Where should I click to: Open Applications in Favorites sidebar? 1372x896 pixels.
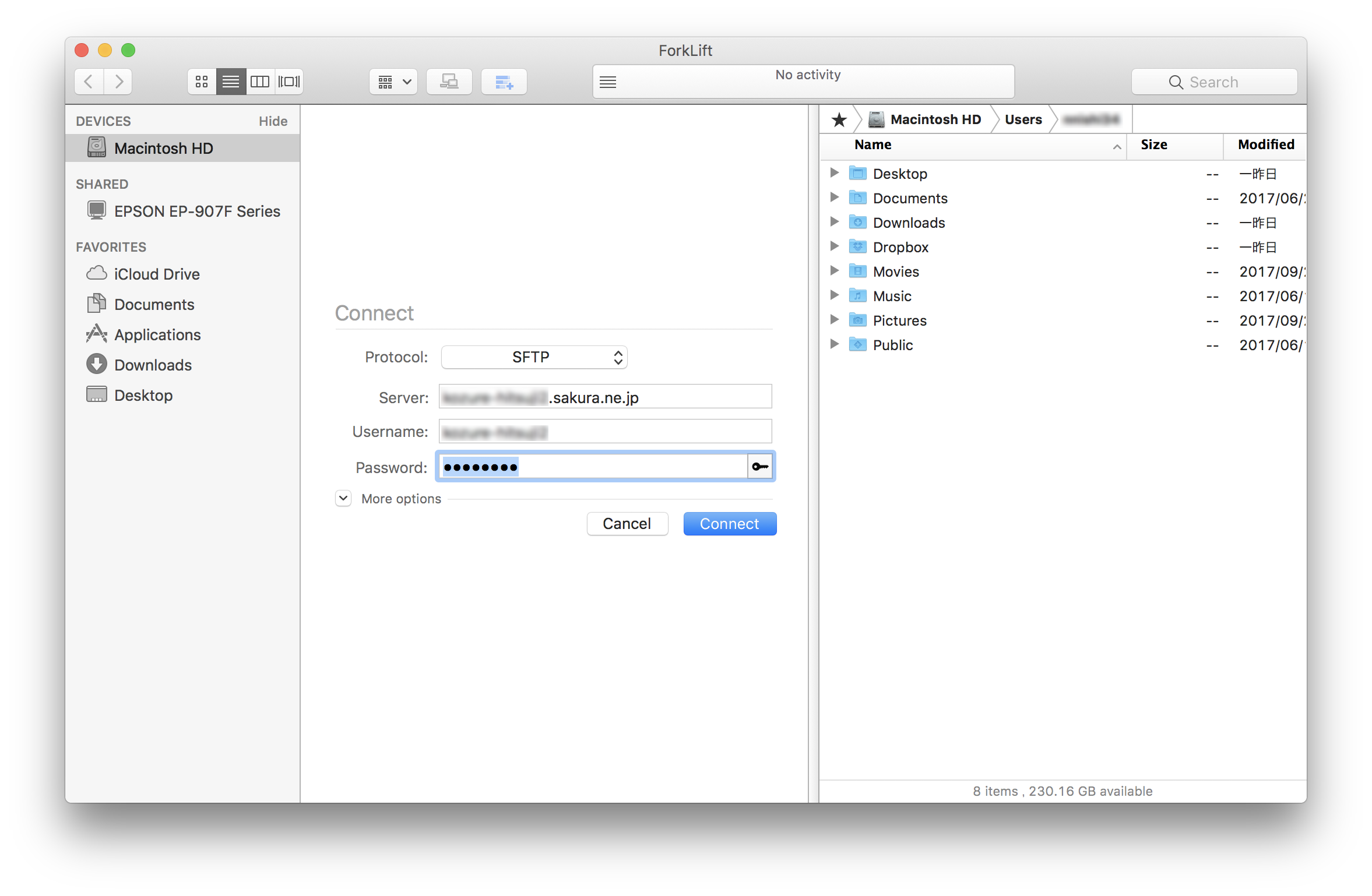pos(157,335)
